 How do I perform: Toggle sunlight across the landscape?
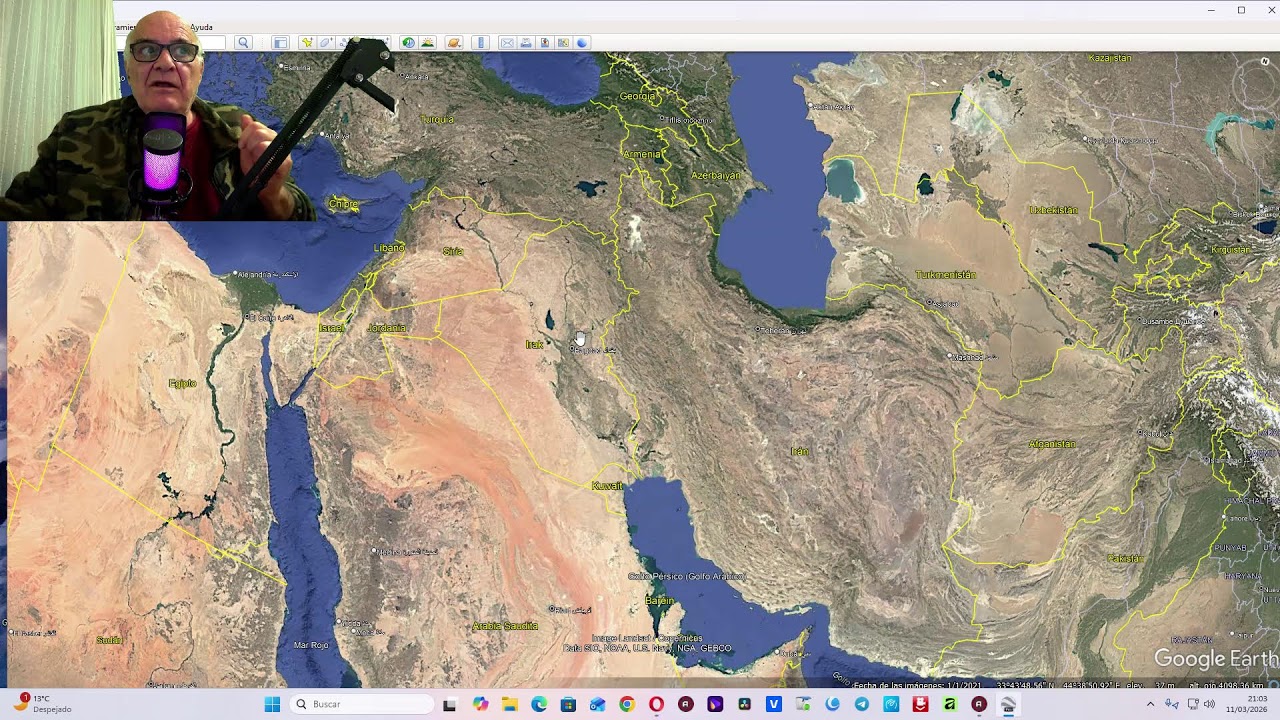click(427, 42)
